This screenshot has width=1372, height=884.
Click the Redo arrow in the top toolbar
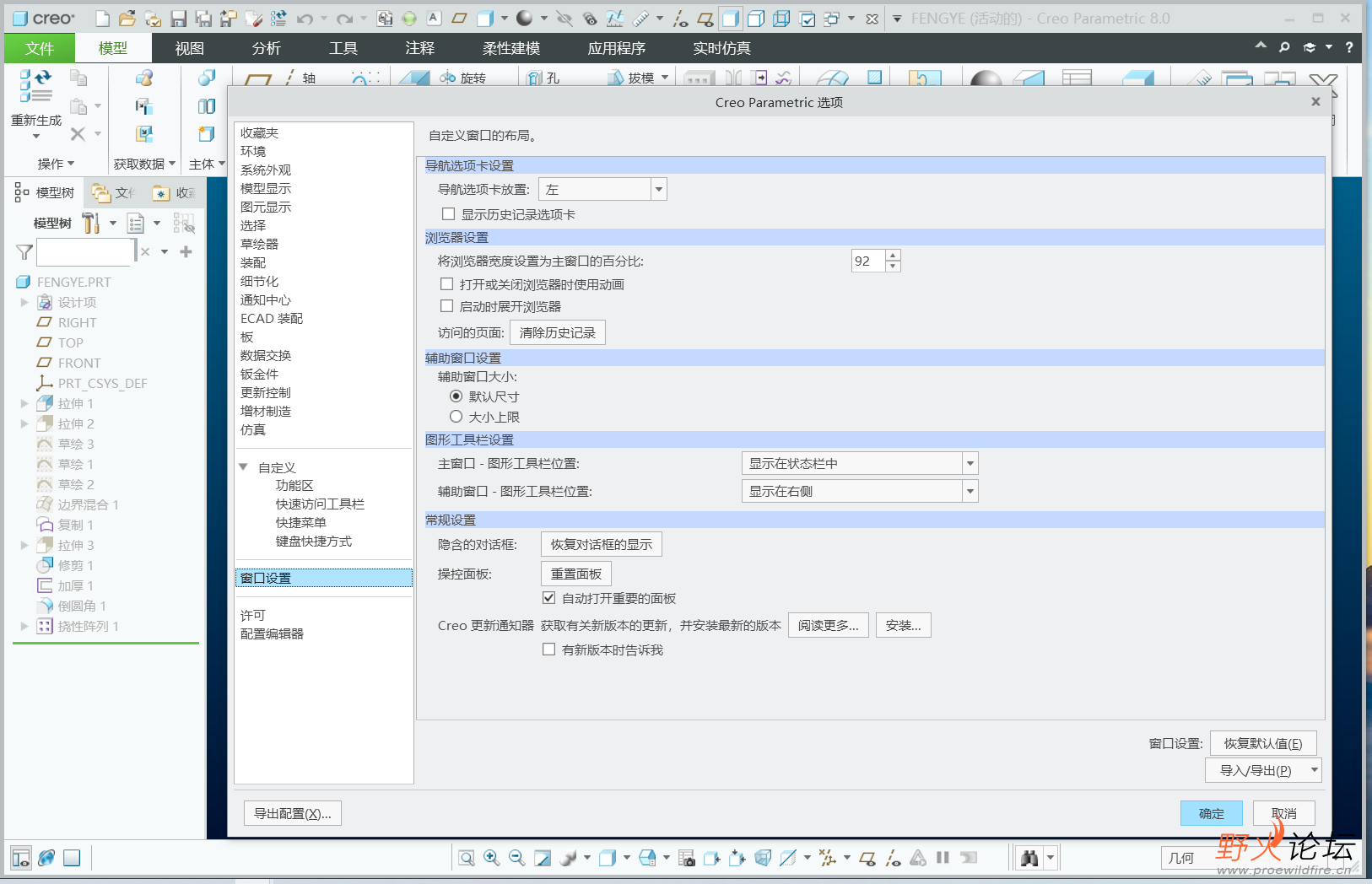pyautogui.click(x=344, y=18)
